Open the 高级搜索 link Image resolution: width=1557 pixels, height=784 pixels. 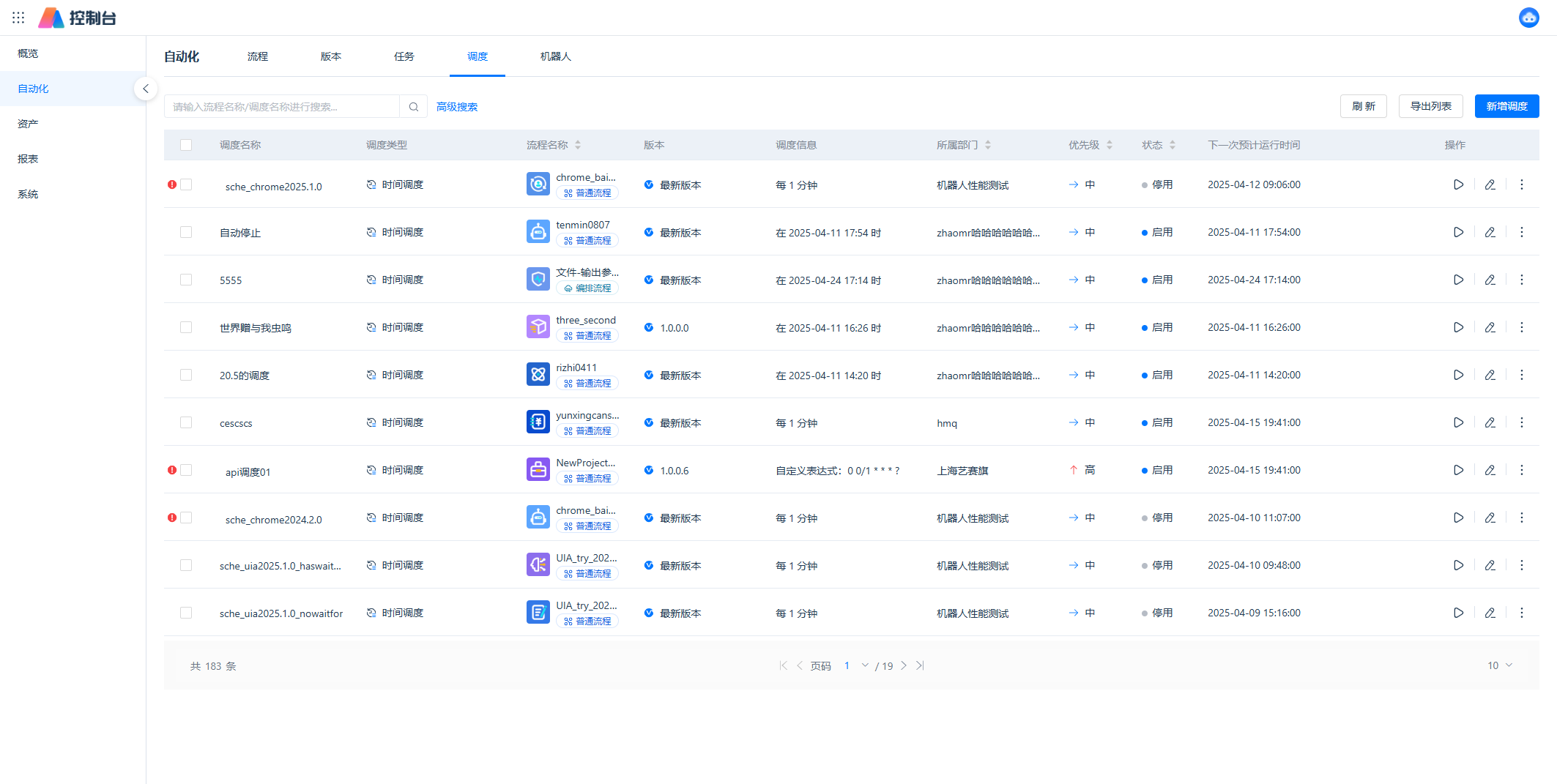(x=456, y=107)
